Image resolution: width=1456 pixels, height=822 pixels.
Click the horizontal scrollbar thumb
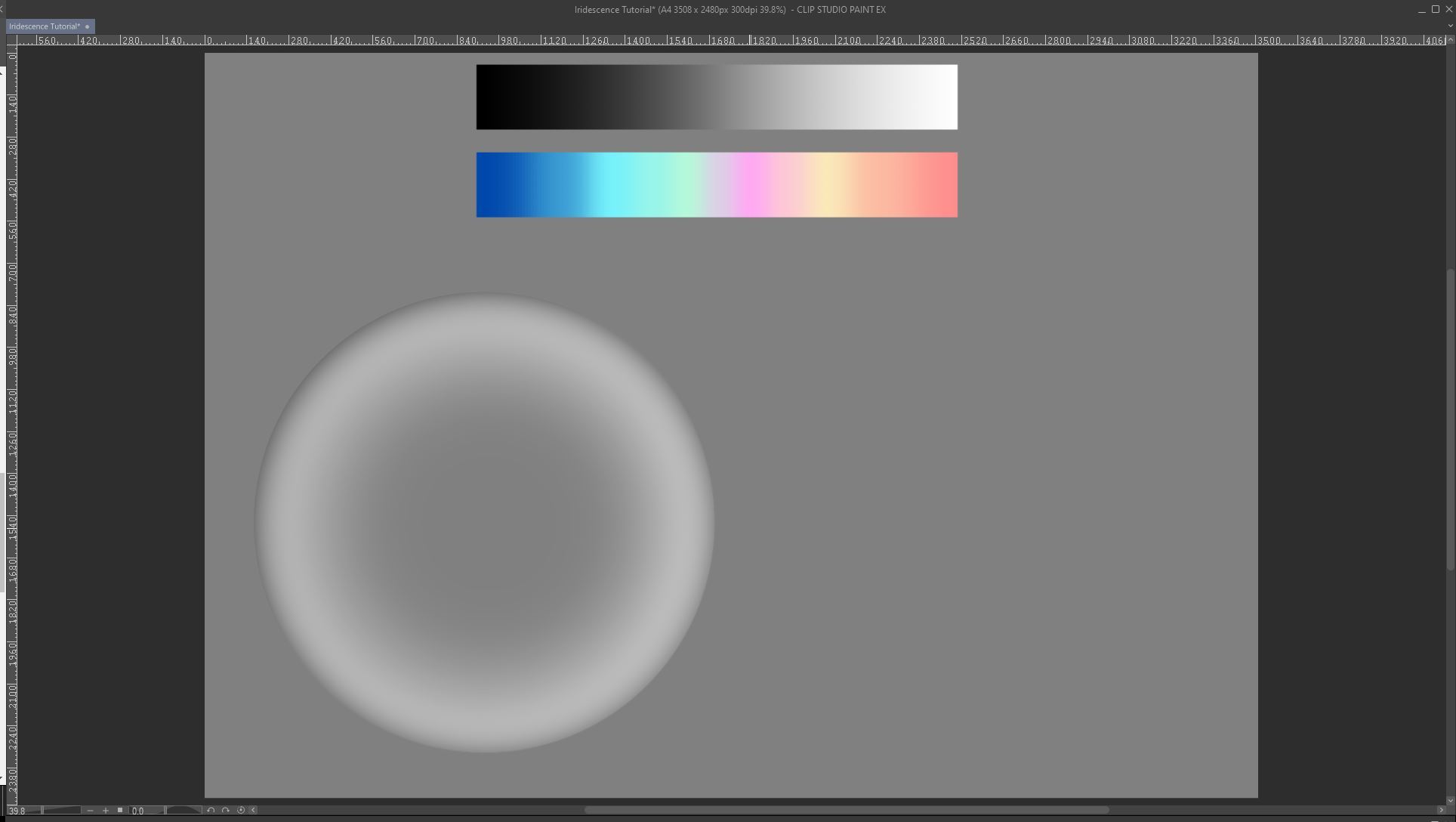(846, 811)
